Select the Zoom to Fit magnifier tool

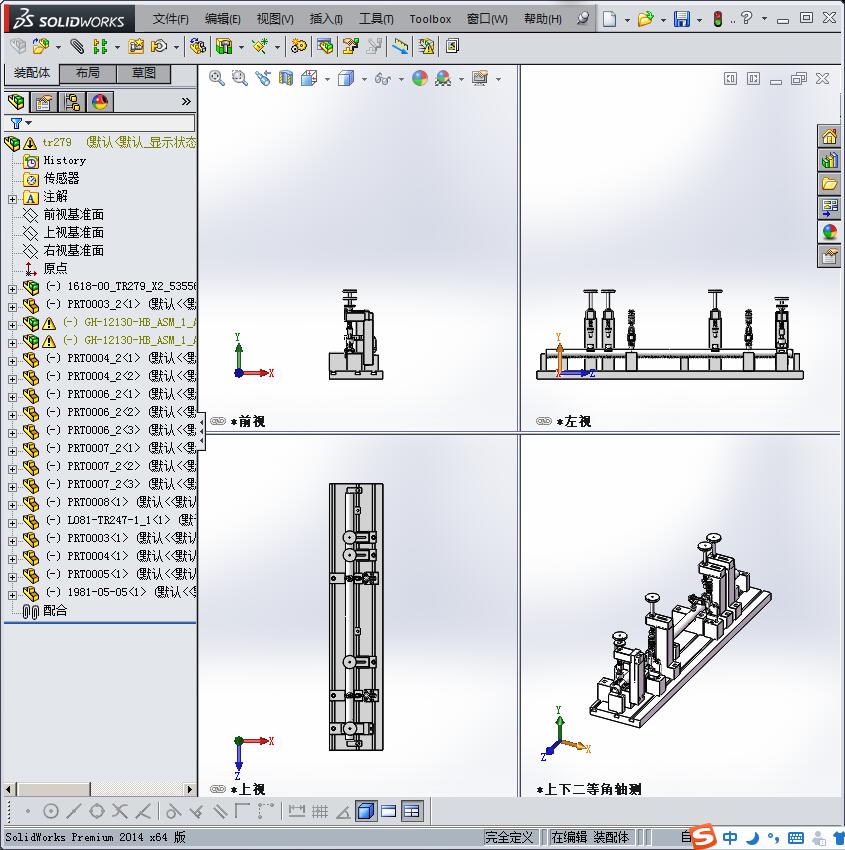pos(216,78)
